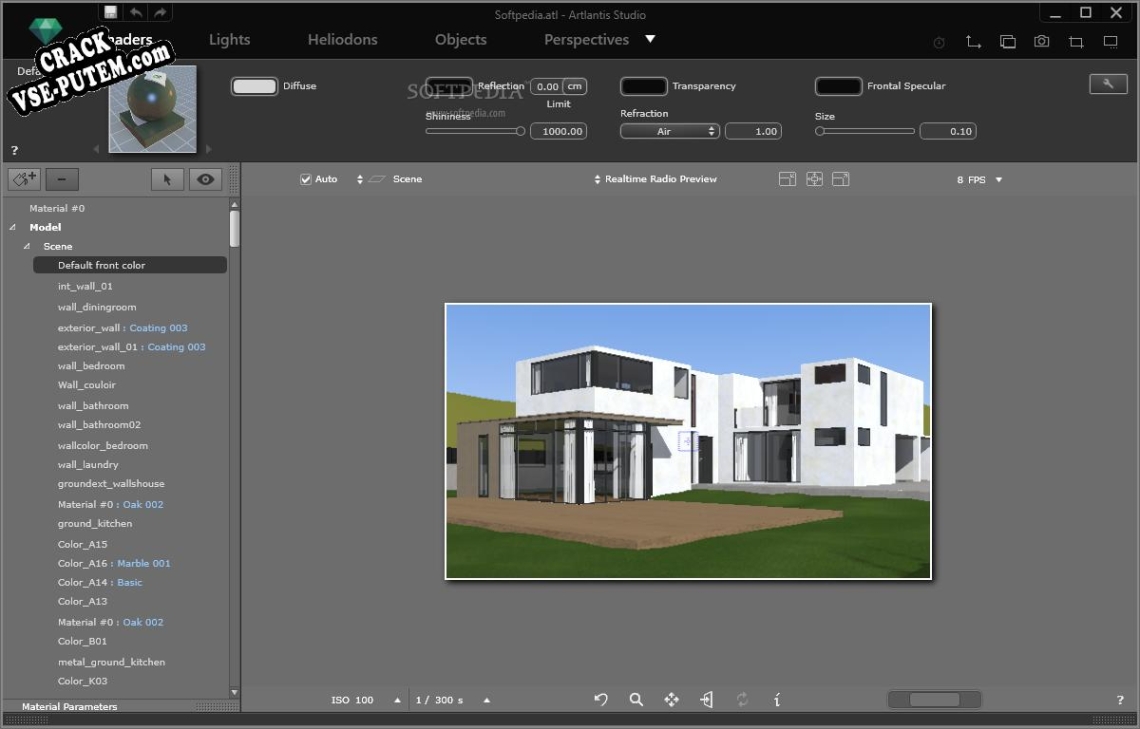Collapse the Scene tree node
The width and height of the screenshot is (1140, 729).
point(27,246)
